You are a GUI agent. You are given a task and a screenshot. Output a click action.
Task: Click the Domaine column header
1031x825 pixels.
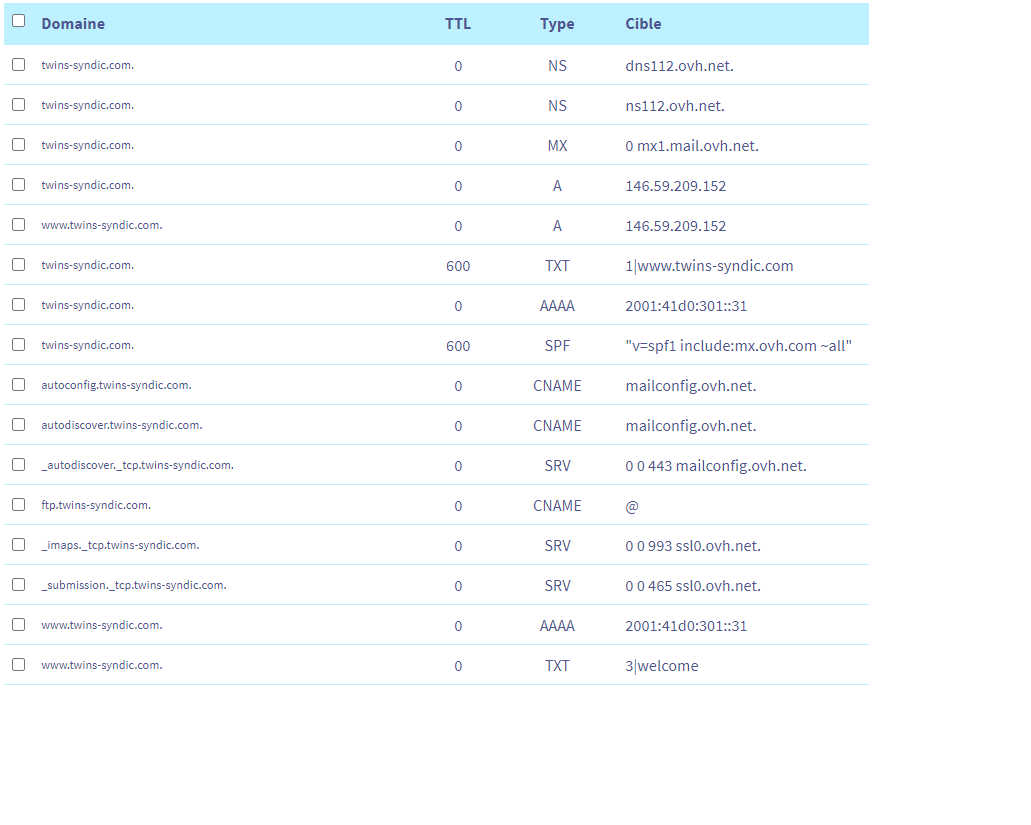[73, 24]
